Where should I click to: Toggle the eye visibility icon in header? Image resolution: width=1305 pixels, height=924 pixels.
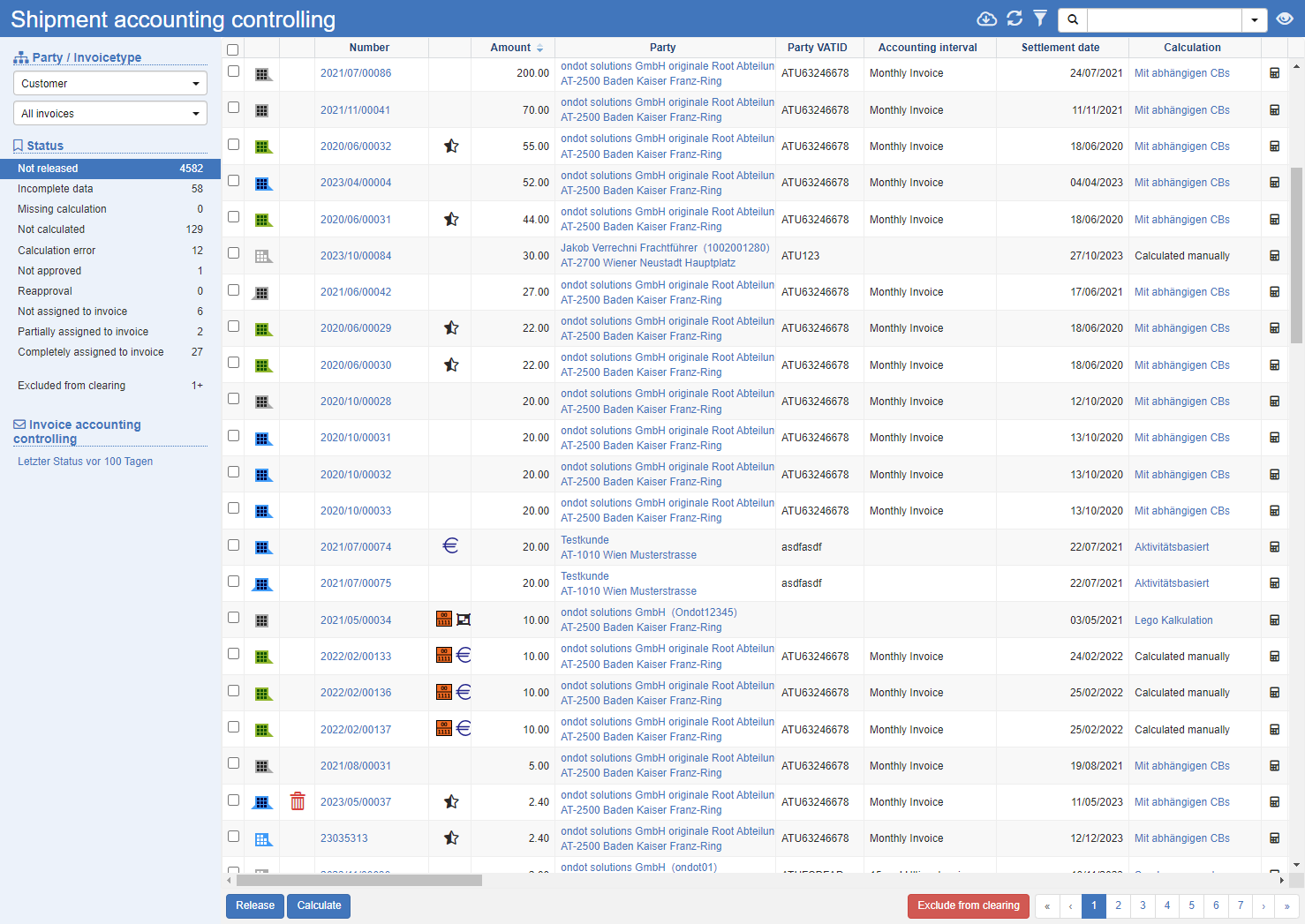click(1285, 19)
